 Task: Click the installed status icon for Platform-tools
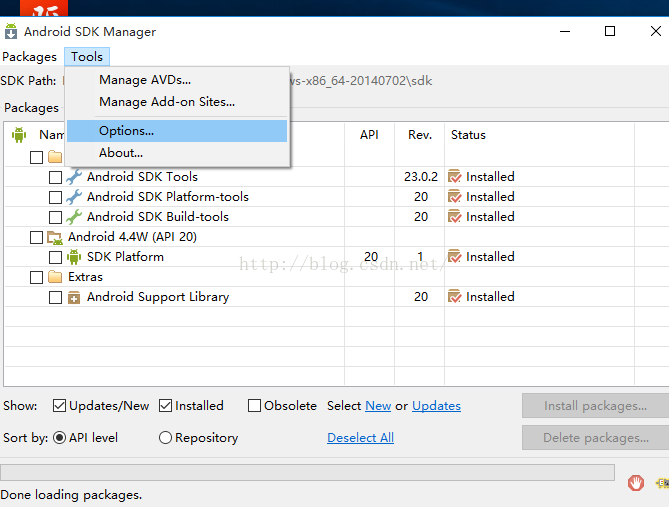tap(454, 196)
